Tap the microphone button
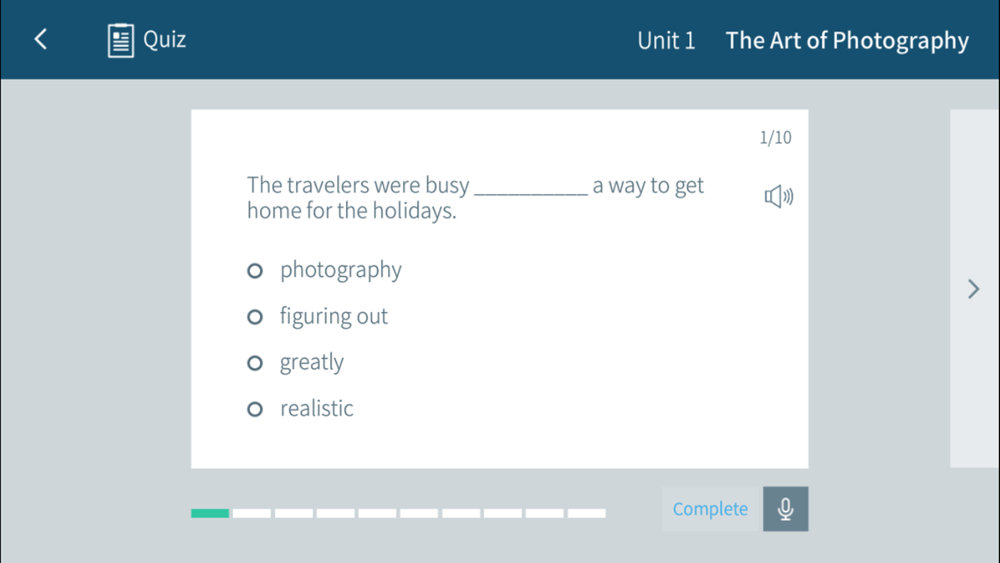Image resolution: width=1000 pixels, height=563 pixels. (x=785, y=509)
